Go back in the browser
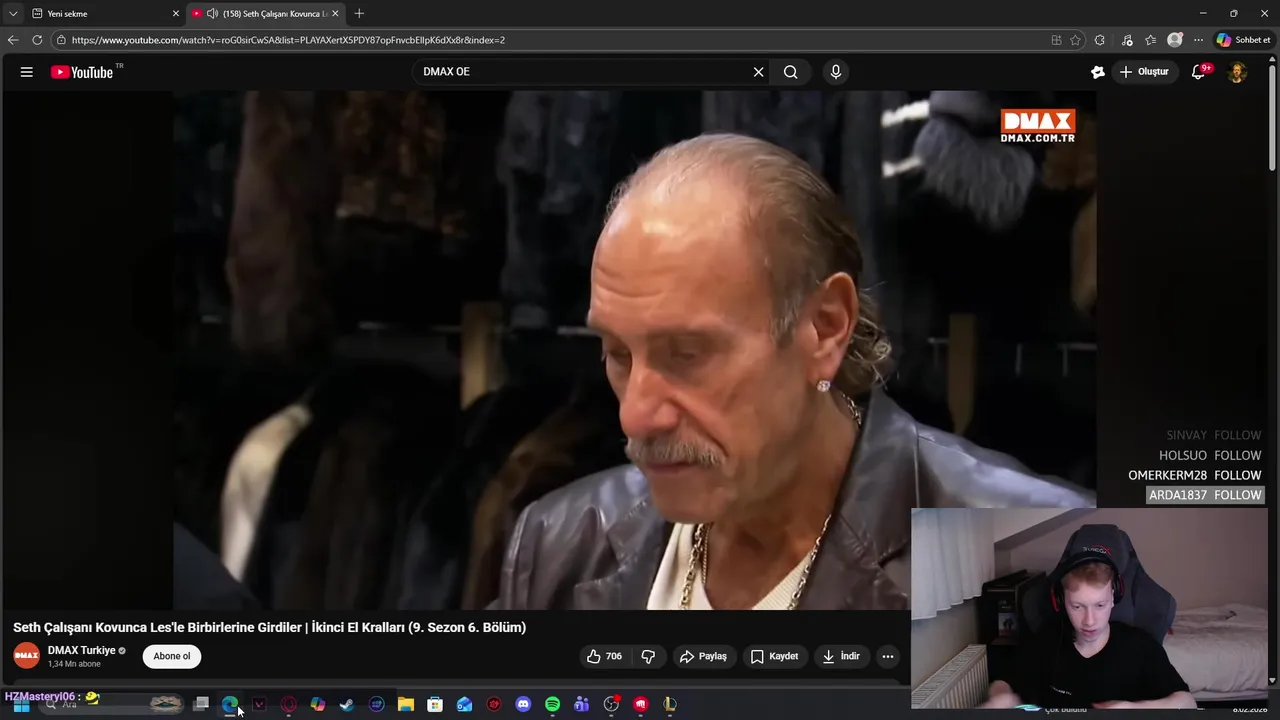Image resolution: width=1280 pixels, height=720 pixels. 13,40
